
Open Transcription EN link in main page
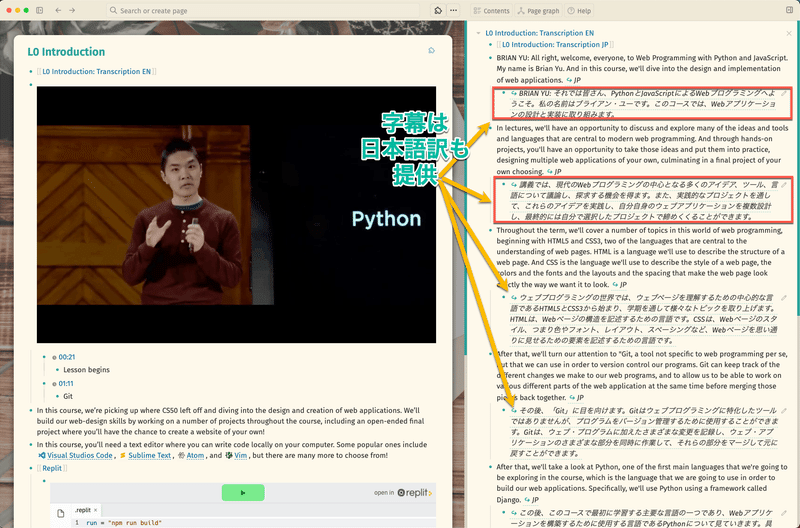pyautogui.click(x=96, y=71)
